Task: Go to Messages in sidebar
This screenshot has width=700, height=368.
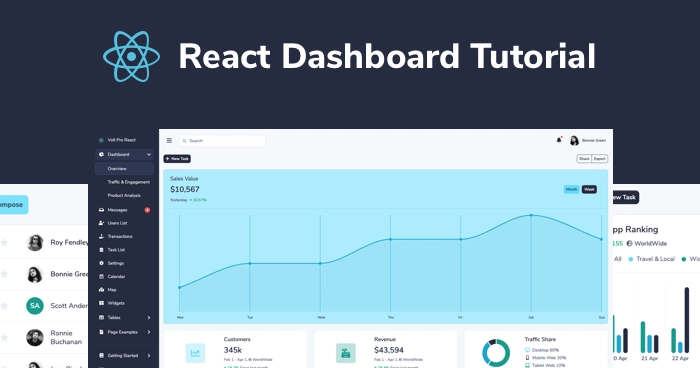Action: [x=117, y=210]
